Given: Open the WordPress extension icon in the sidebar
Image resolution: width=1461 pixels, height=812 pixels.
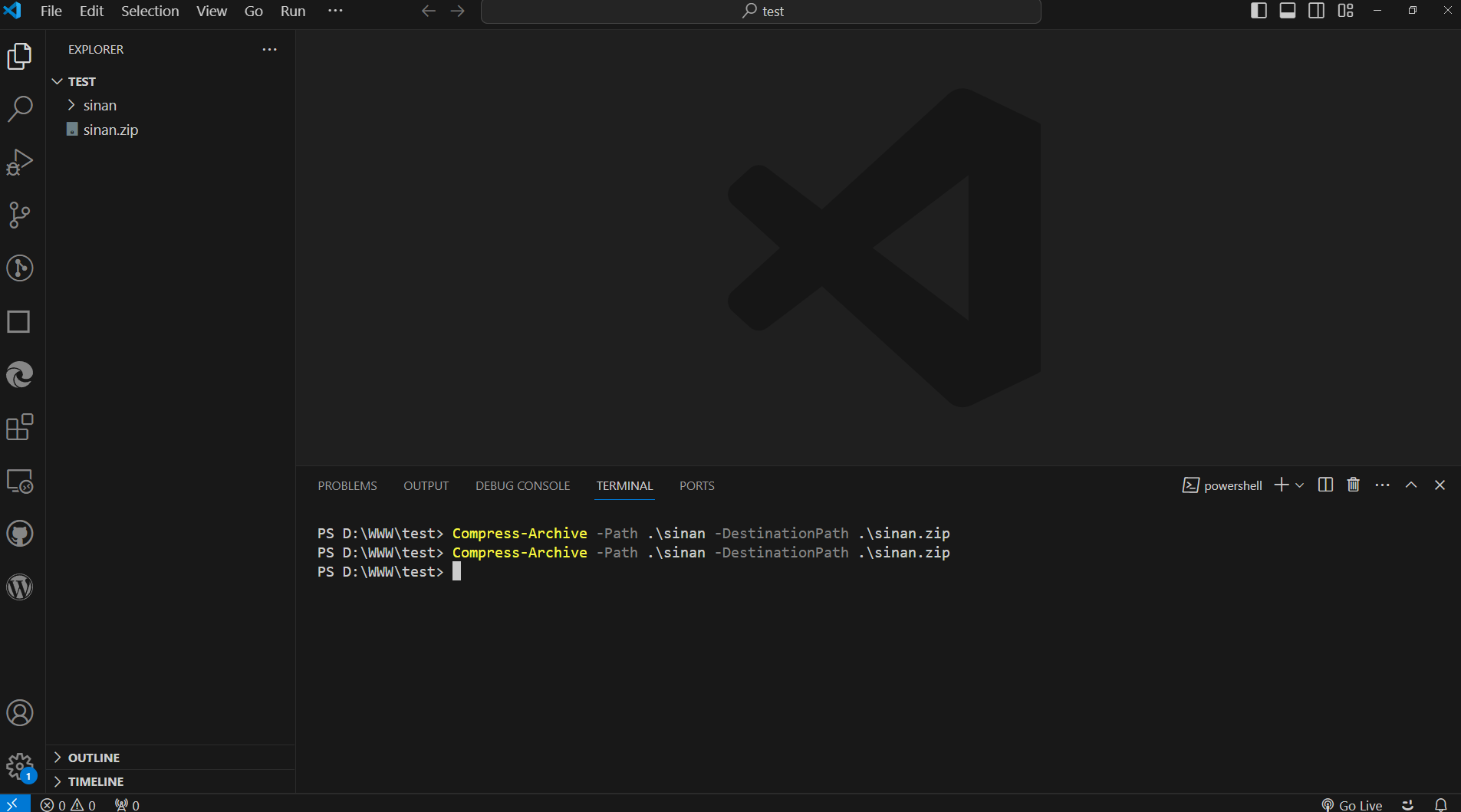Looking at the screenshot, I should pyautogui.click(x=19, y=587).
